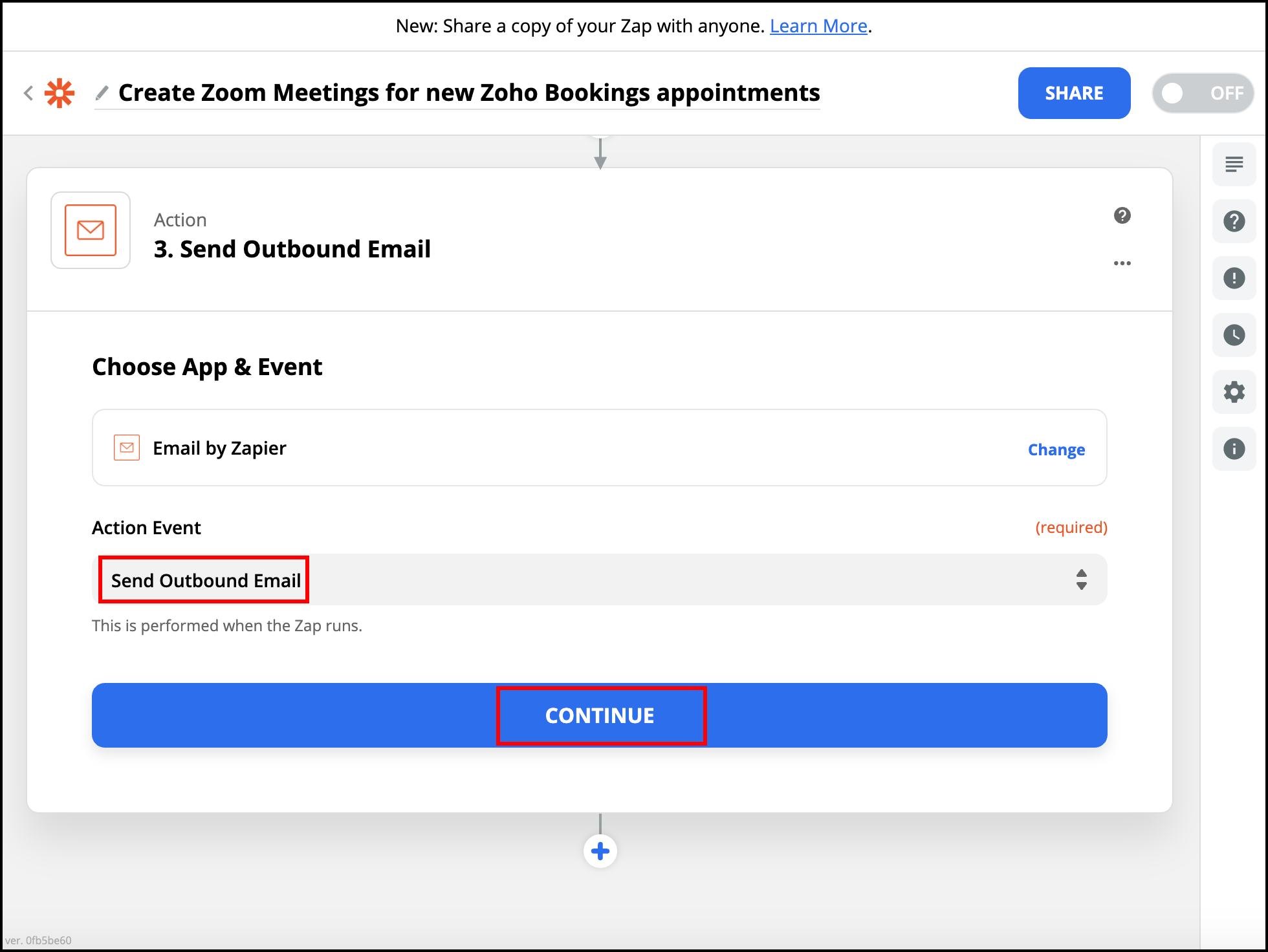This screenshot has width=1268, height=952.
Task: Click the step help question icon
Action: [1122, 215]
